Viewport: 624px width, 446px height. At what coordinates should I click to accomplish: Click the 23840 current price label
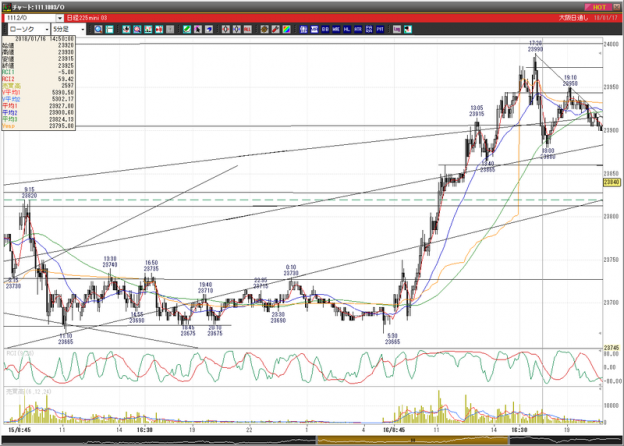[612, 182]
